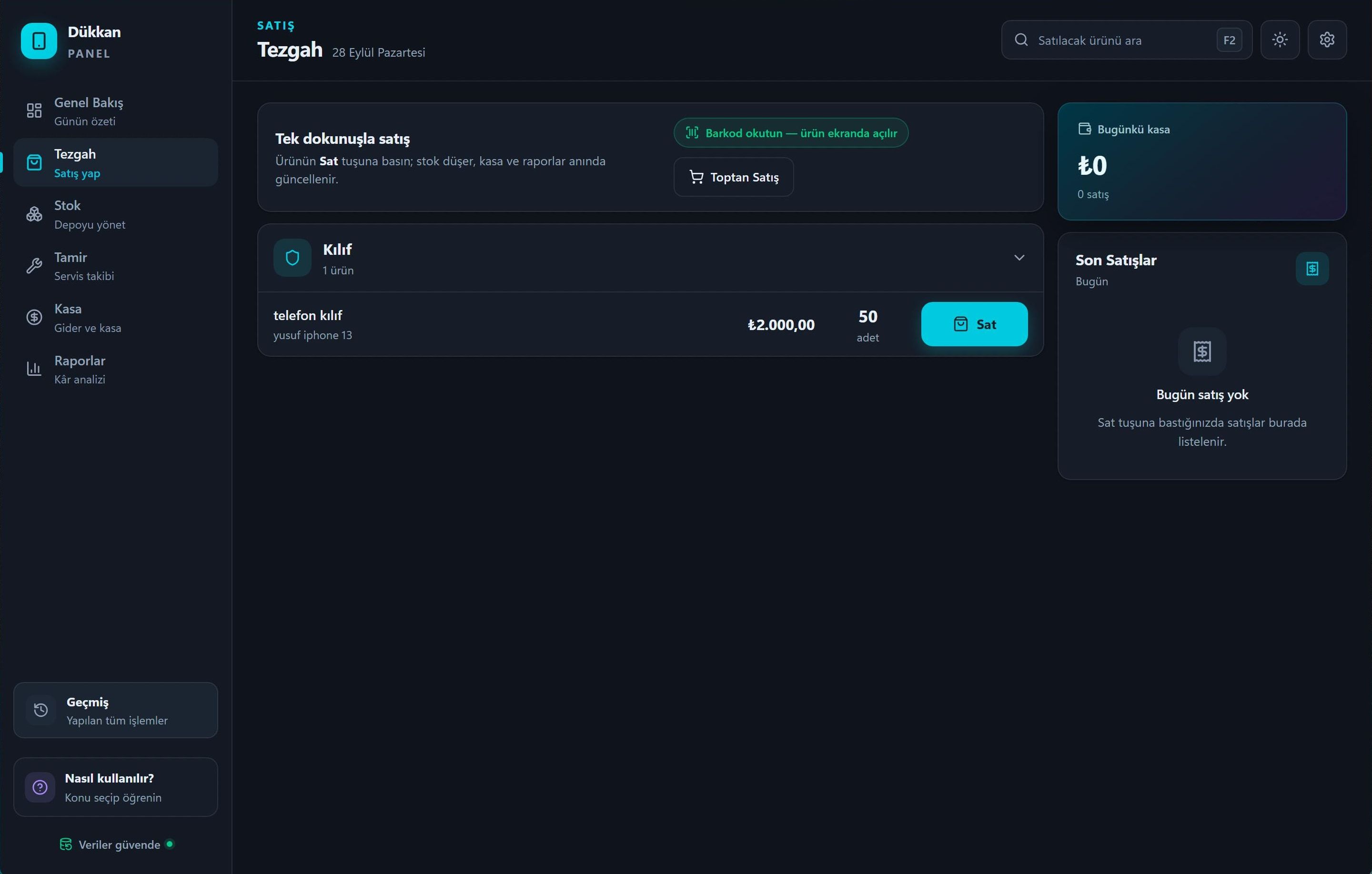Click the Tamir wrench icon
1372x874 pixels.
coord(34,265)
